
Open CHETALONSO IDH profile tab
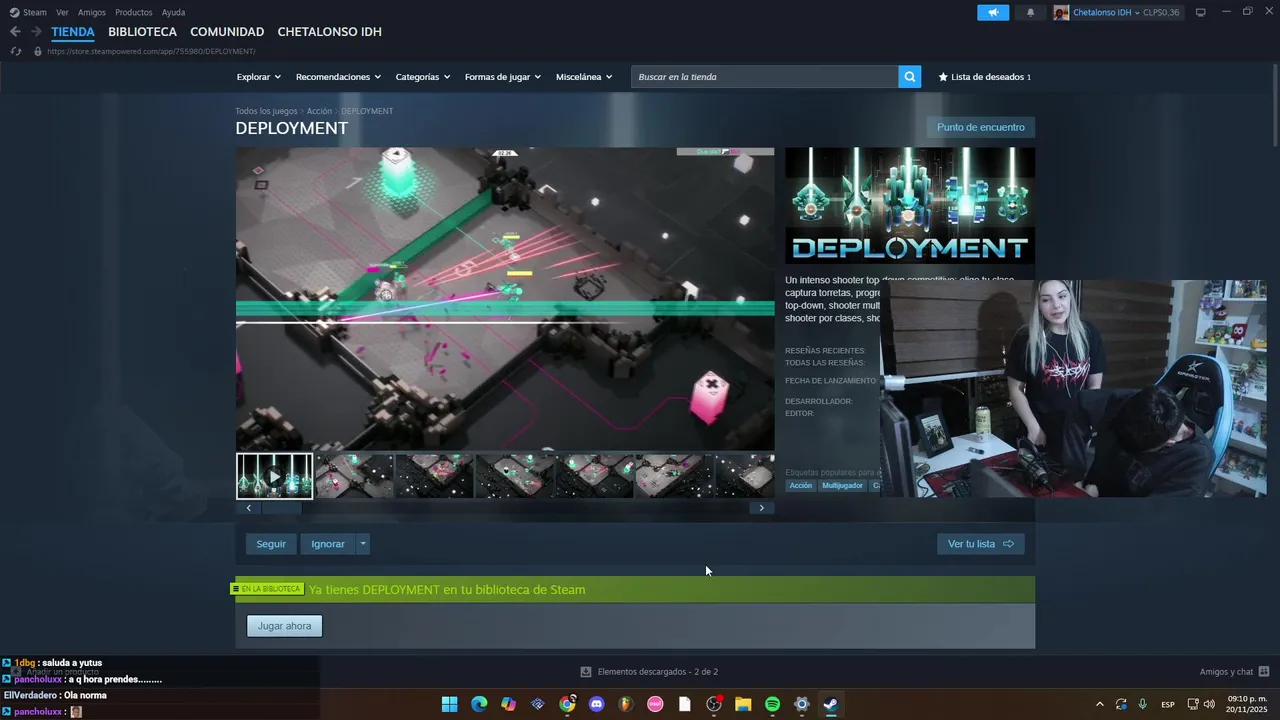click(329, 32)
